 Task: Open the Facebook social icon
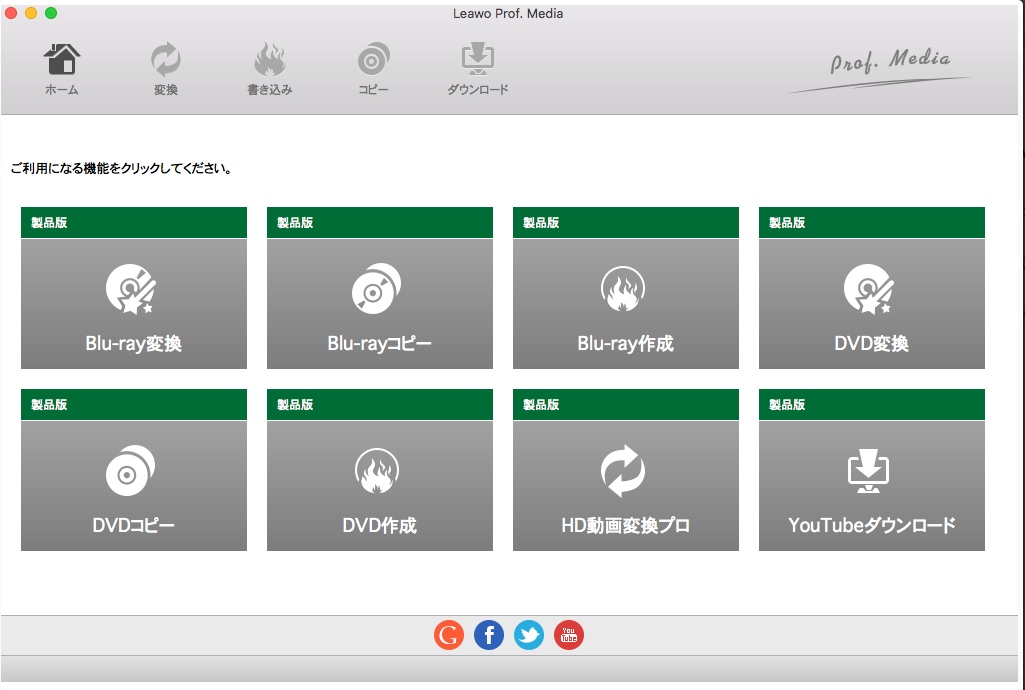click(489, 635)
